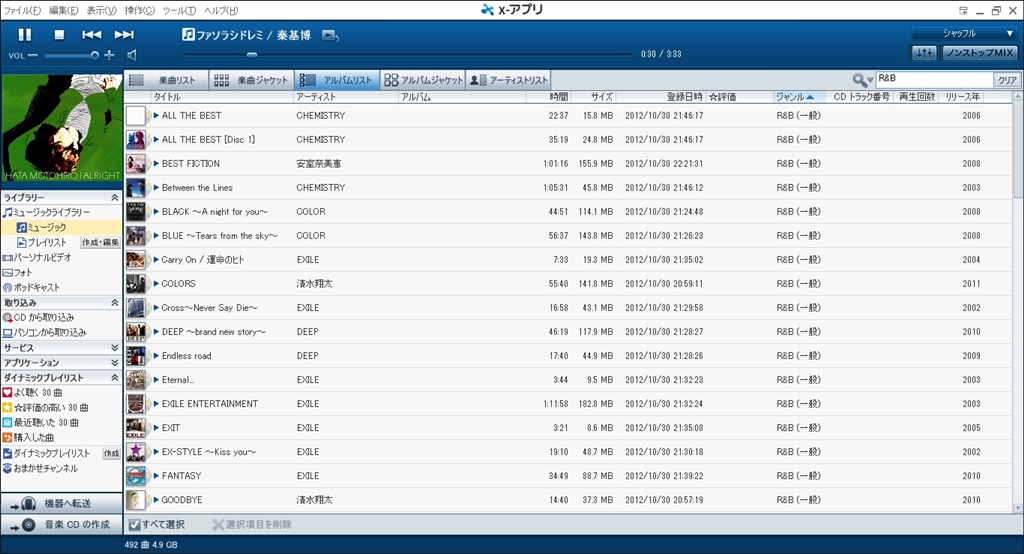Click the search field containing R&B
Screen dimensions: 1024x554
pos(934,79)
